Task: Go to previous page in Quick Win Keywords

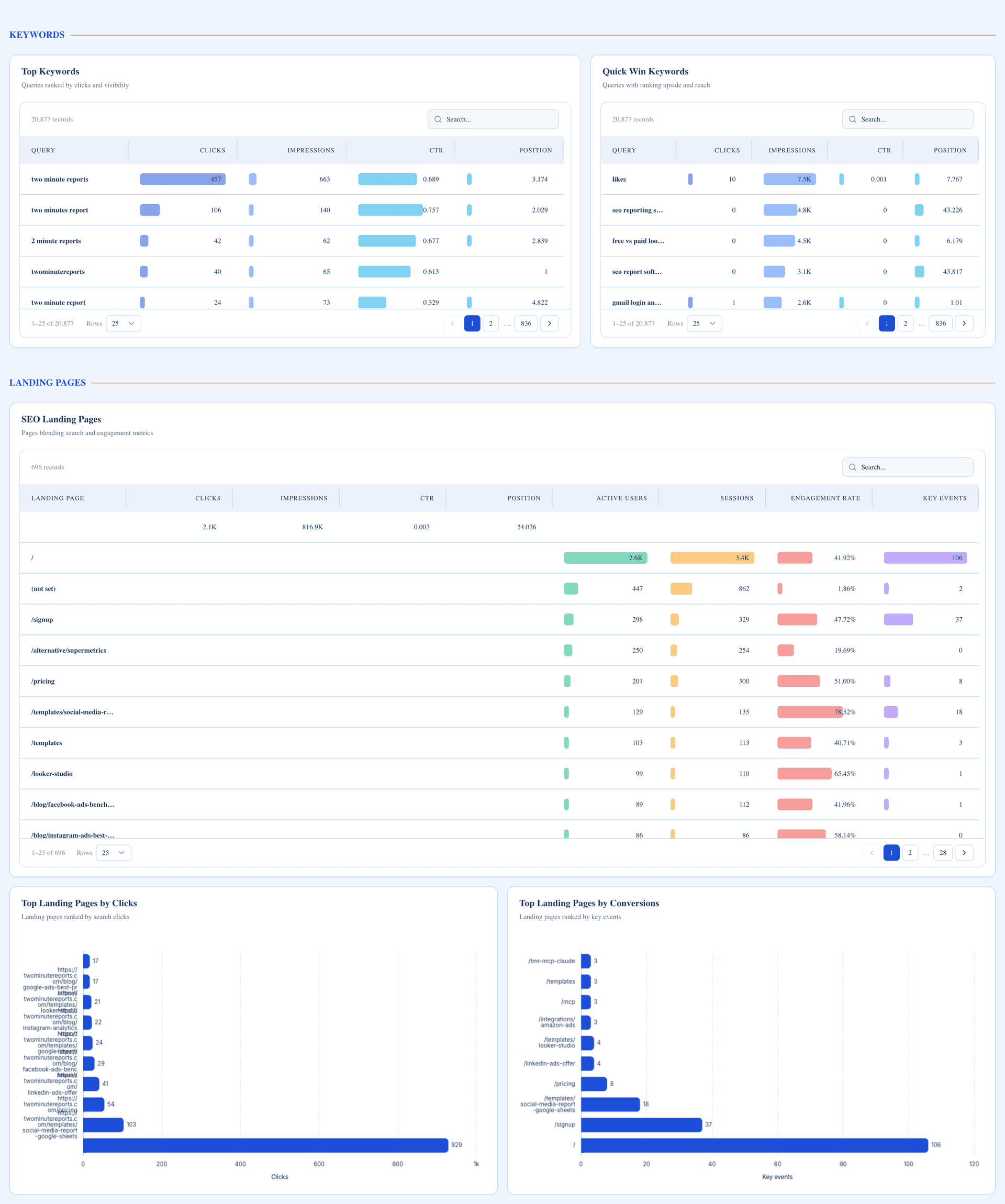Action: (x=867, y=324)
